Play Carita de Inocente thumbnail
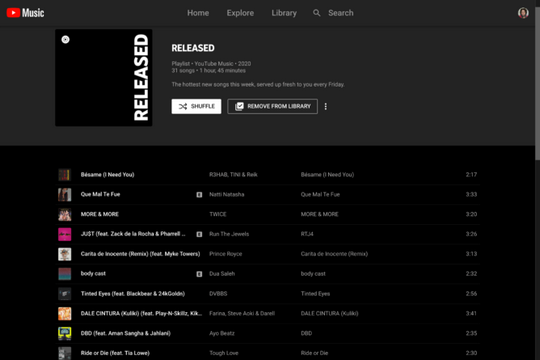Image resolution: width=540 pixels, height=360 pixels. 65,254
